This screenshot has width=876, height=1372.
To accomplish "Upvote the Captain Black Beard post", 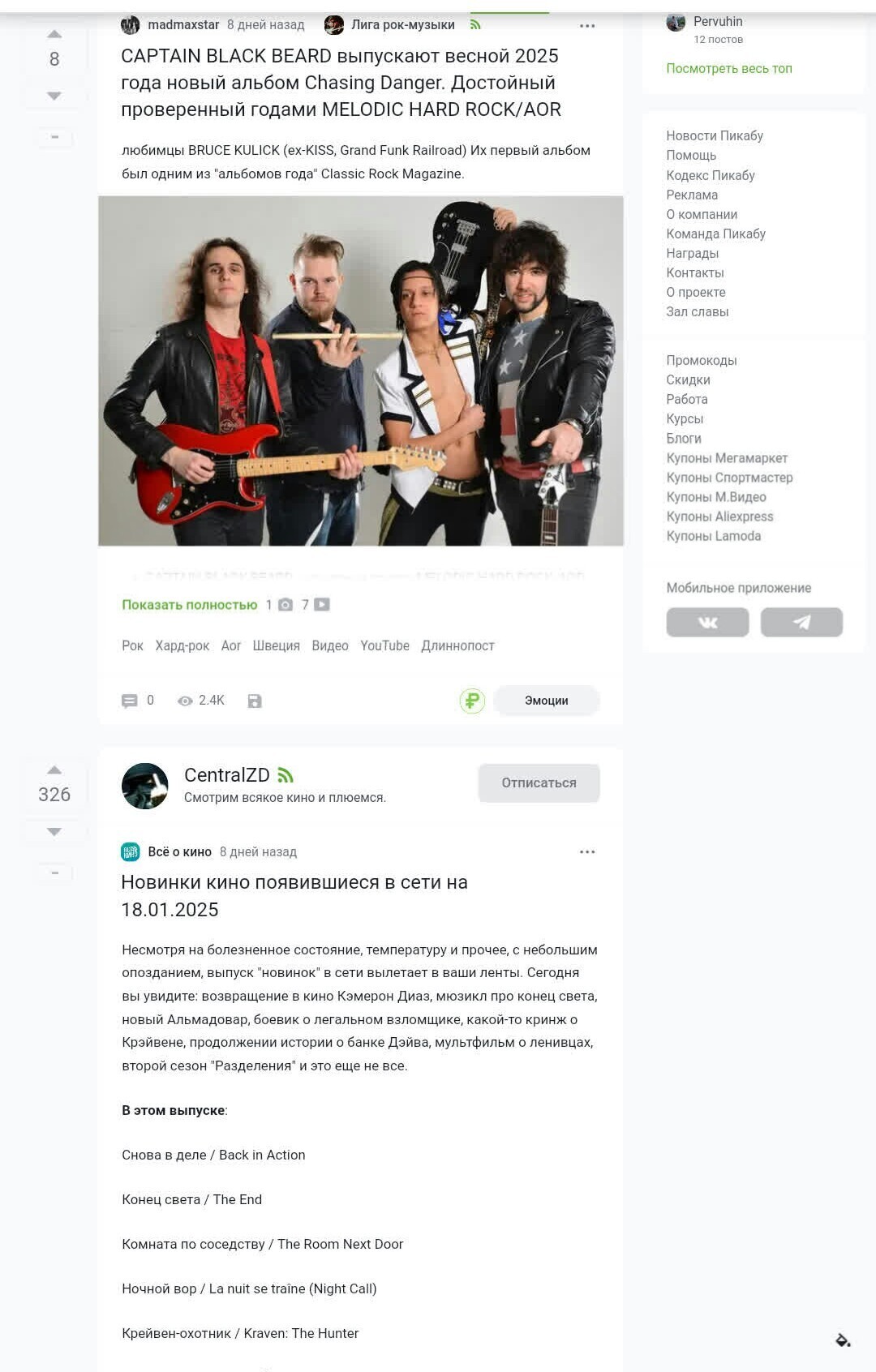I will click(54, 34).
